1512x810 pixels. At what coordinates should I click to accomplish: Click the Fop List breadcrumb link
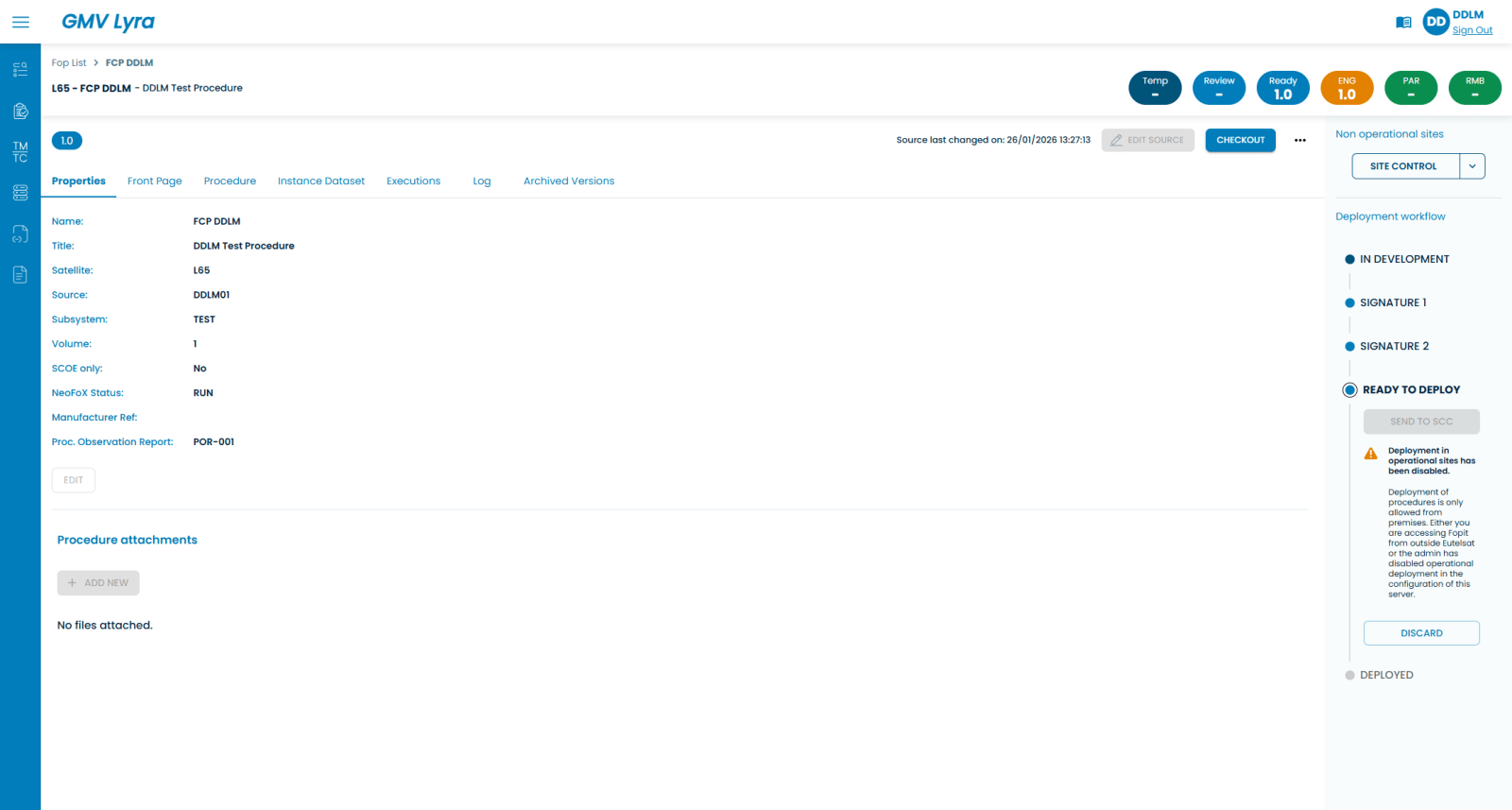[x=69, y=63]
